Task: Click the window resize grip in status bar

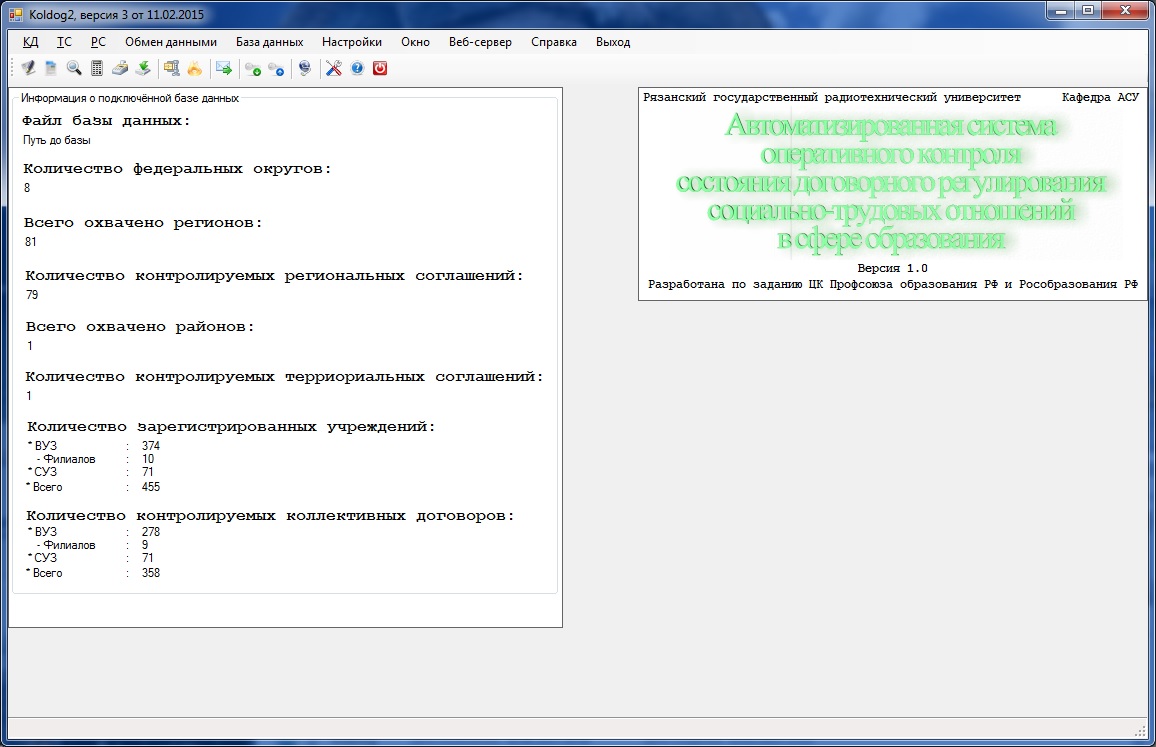Action: (1140, 730)
